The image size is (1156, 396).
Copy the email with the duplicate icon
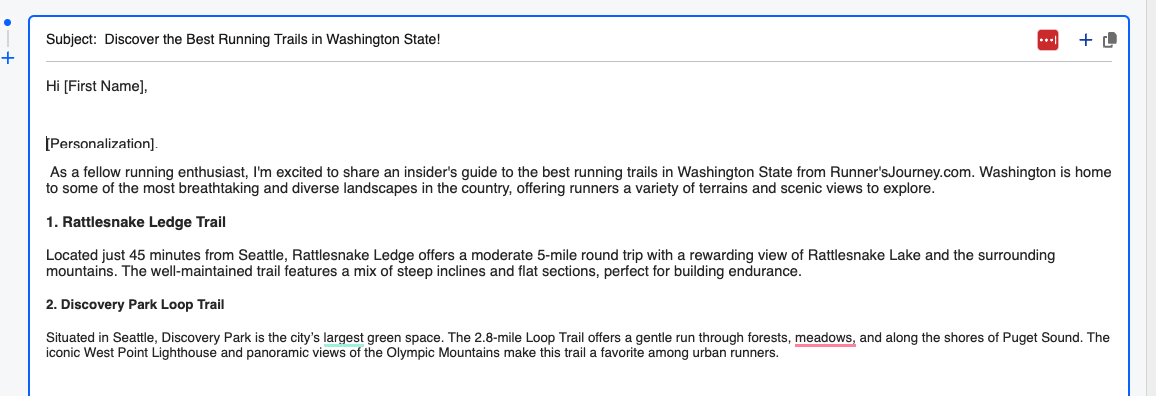(x=1110, y=40)
